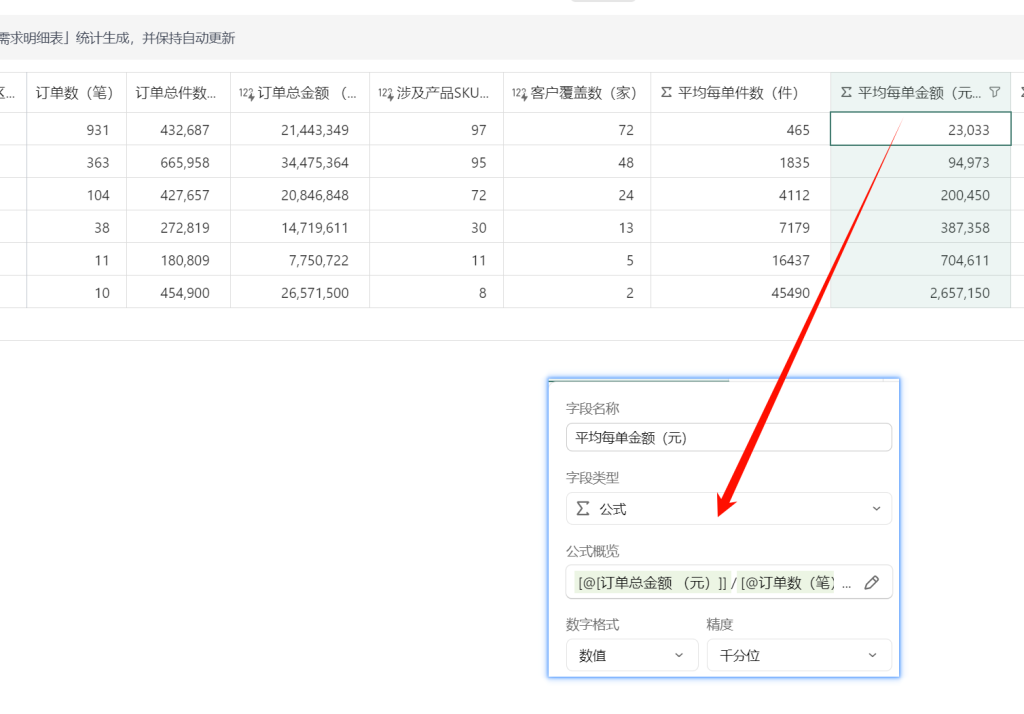Click the order count cell 104

click(x=76, y=195)
